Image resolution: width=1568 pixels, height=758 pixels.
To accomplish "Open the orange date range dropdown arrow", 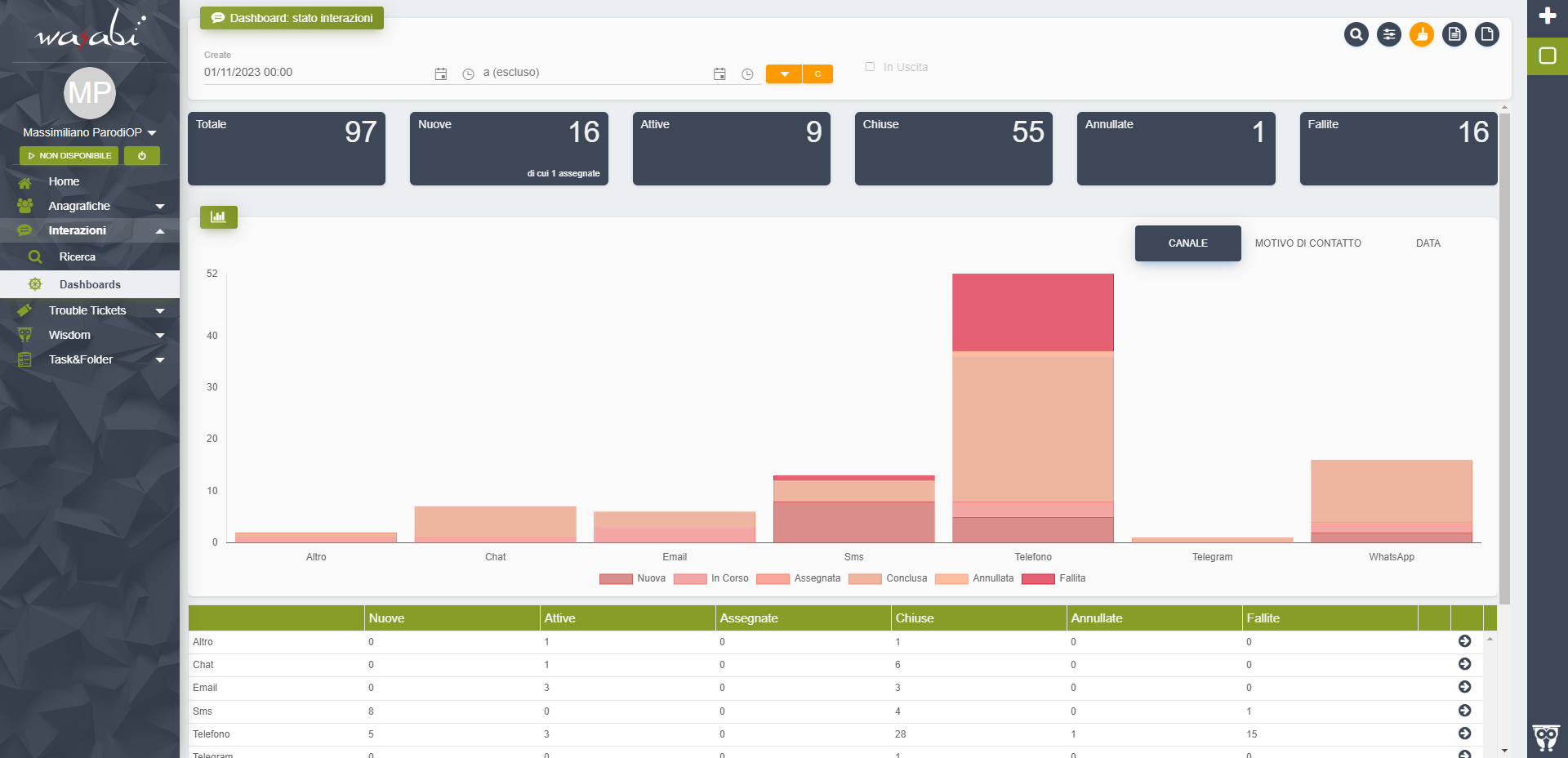I will pyautogui.click(x=784, y=74).
